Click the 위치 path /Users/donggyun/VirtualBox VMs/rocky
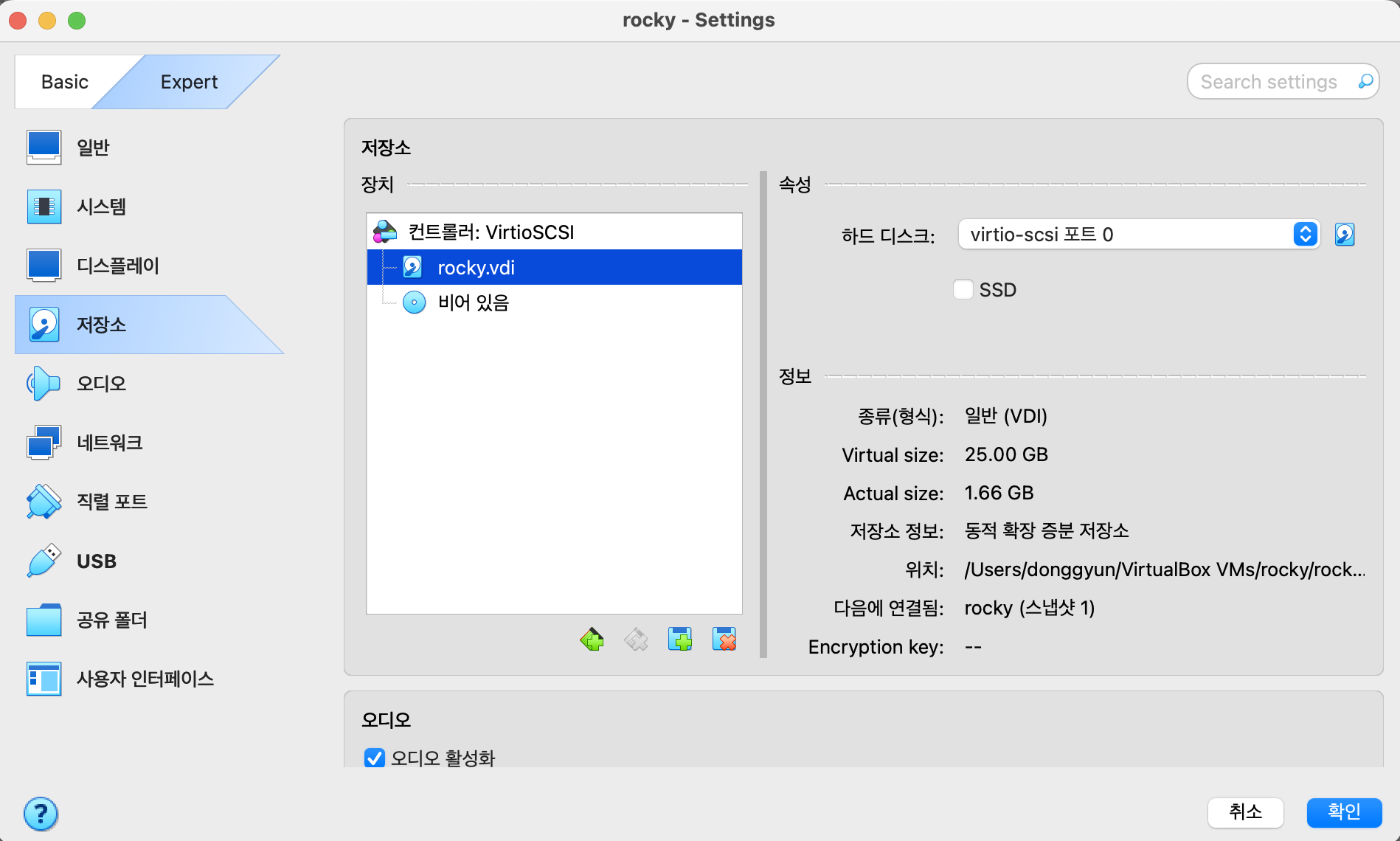The image size is (1400, 841). 1165,570
